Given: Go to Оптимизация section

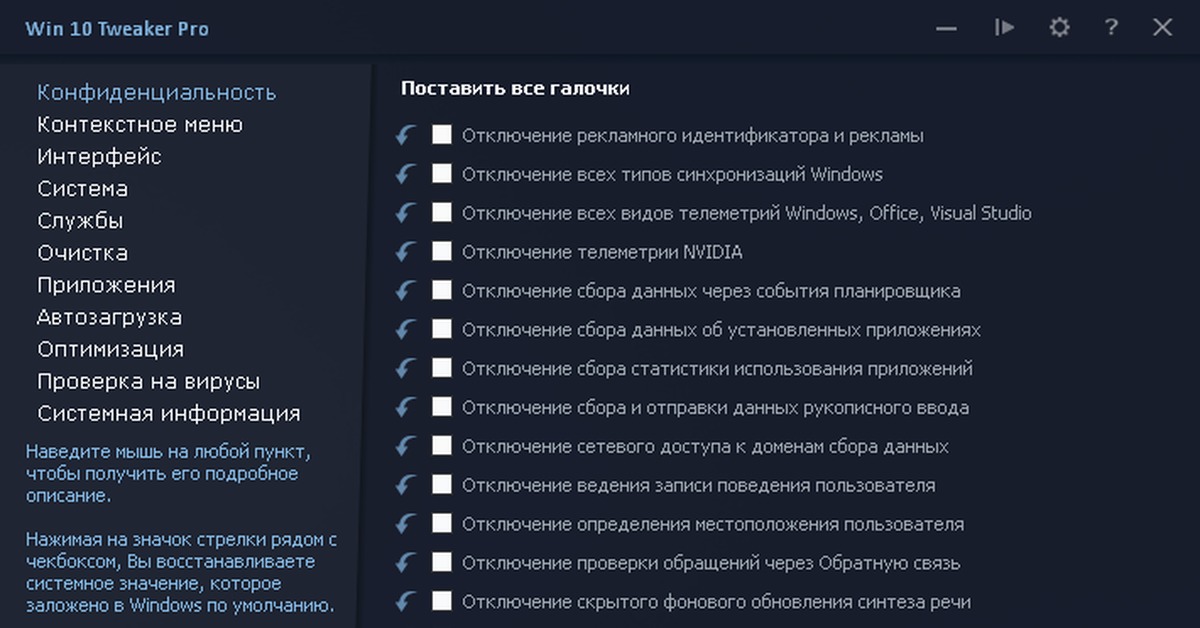Looking at the screenshot, I should [x=110, y=349].
